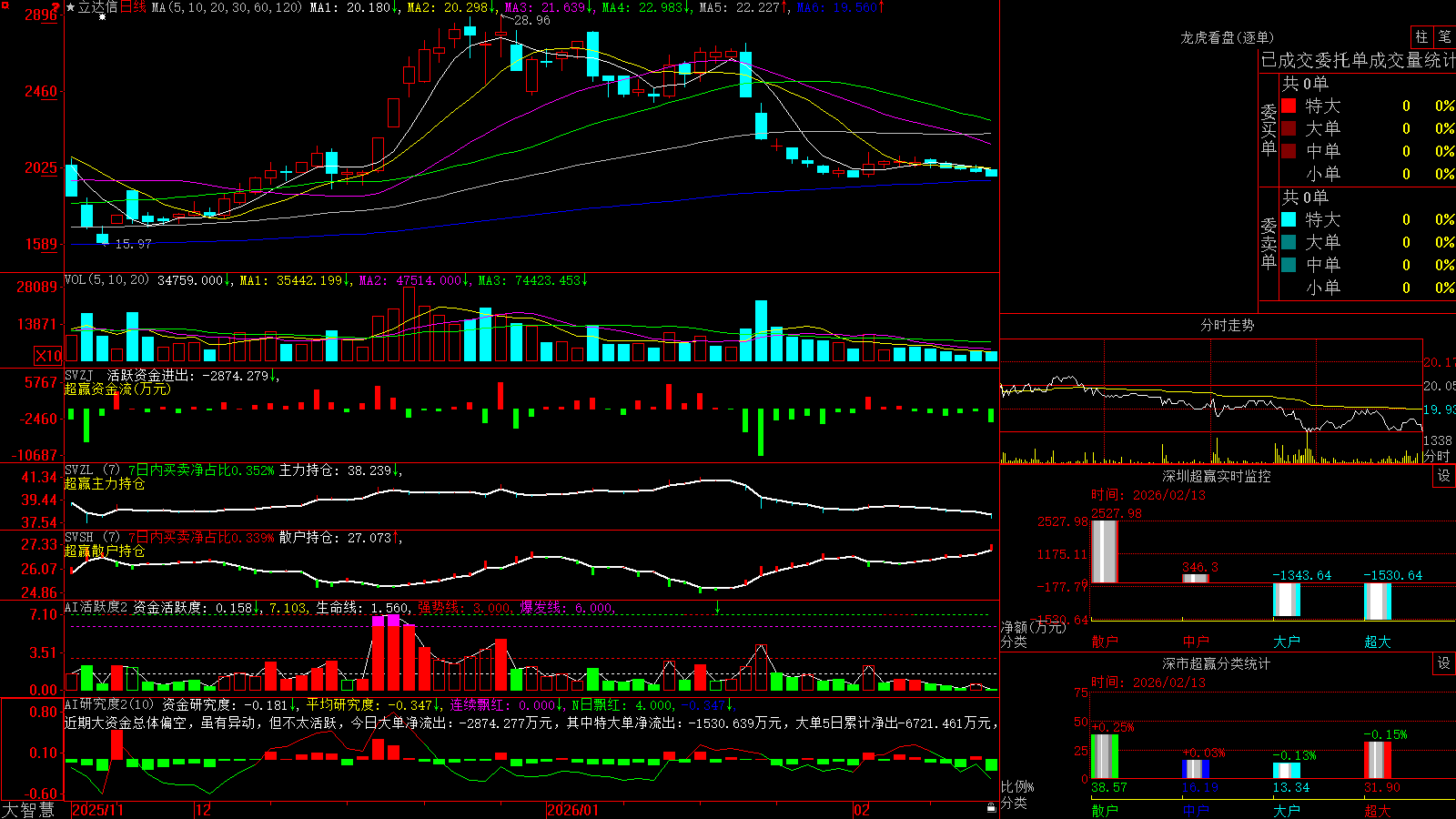Open settings 设 for 深圳超赢实时监控
This screenshot has width=1456, height=819.
(x=1444, y=476)
